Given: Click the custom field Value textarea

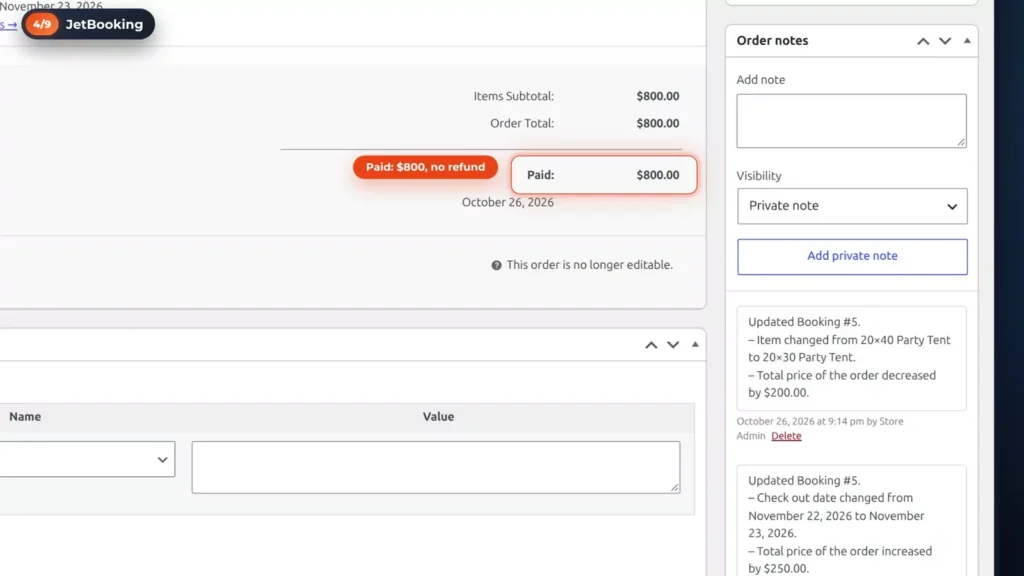Looking at the screenshot, I should [x=436, y=467].
